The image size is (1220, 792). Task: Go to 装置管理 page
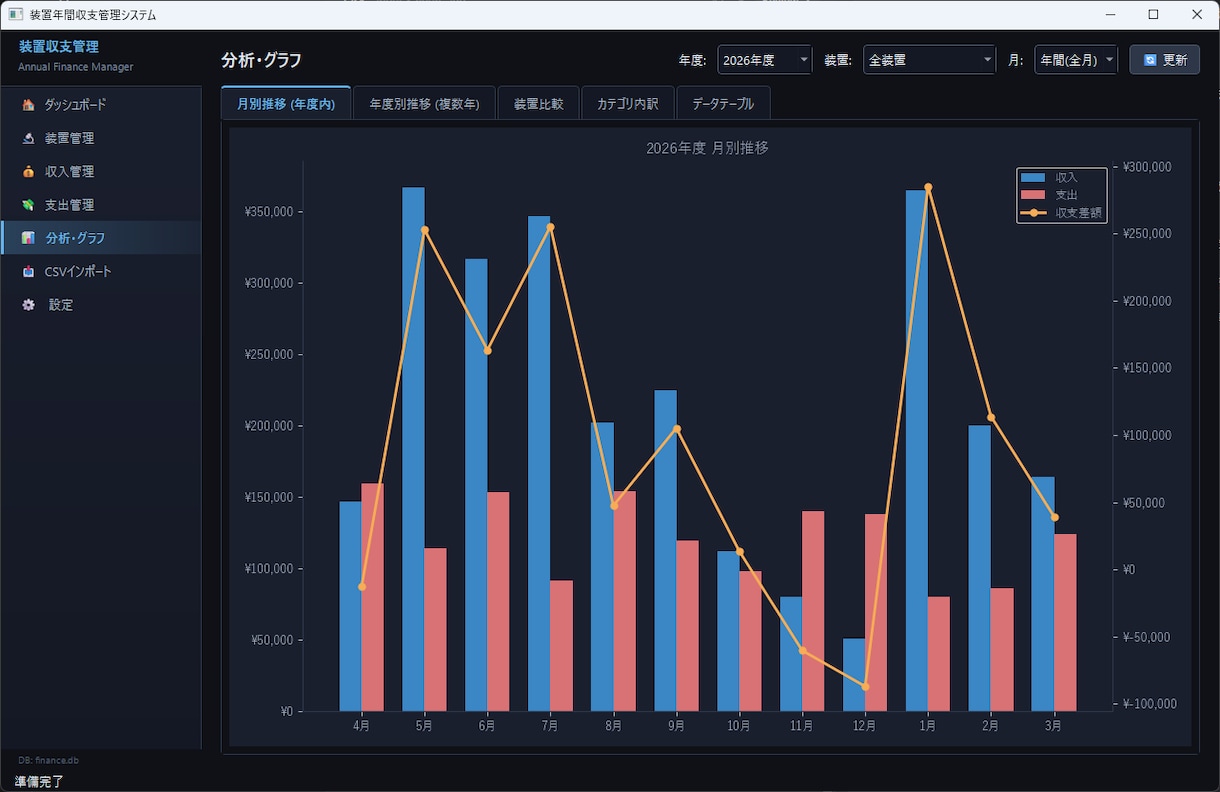click(101, 138)
